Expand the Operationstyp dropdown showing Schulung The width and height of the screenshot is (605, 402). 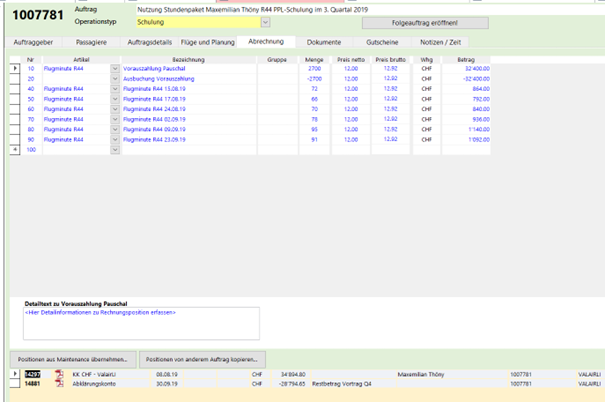(265, 21)
